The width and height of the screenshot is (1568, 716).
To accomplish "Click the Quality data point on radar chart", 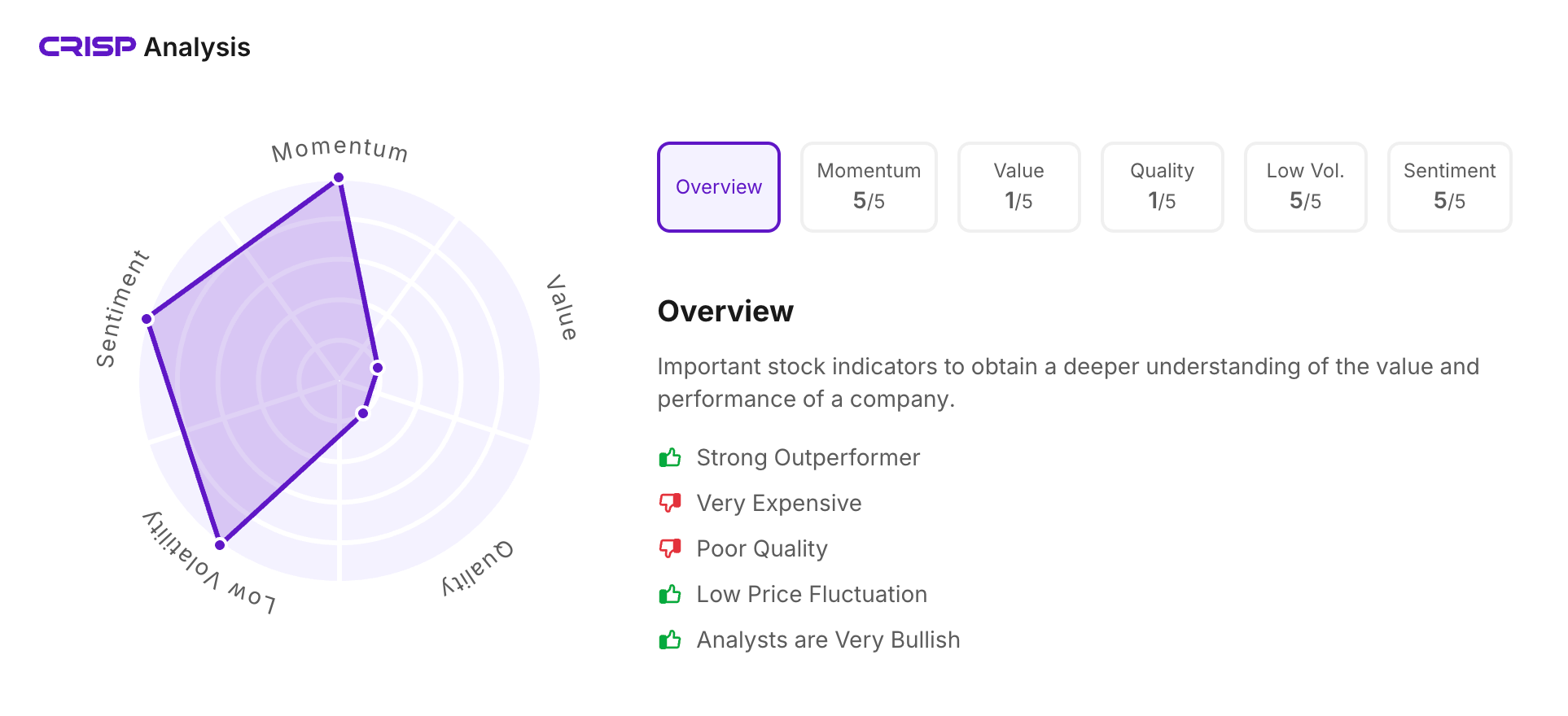I will [x=363, y=413].
